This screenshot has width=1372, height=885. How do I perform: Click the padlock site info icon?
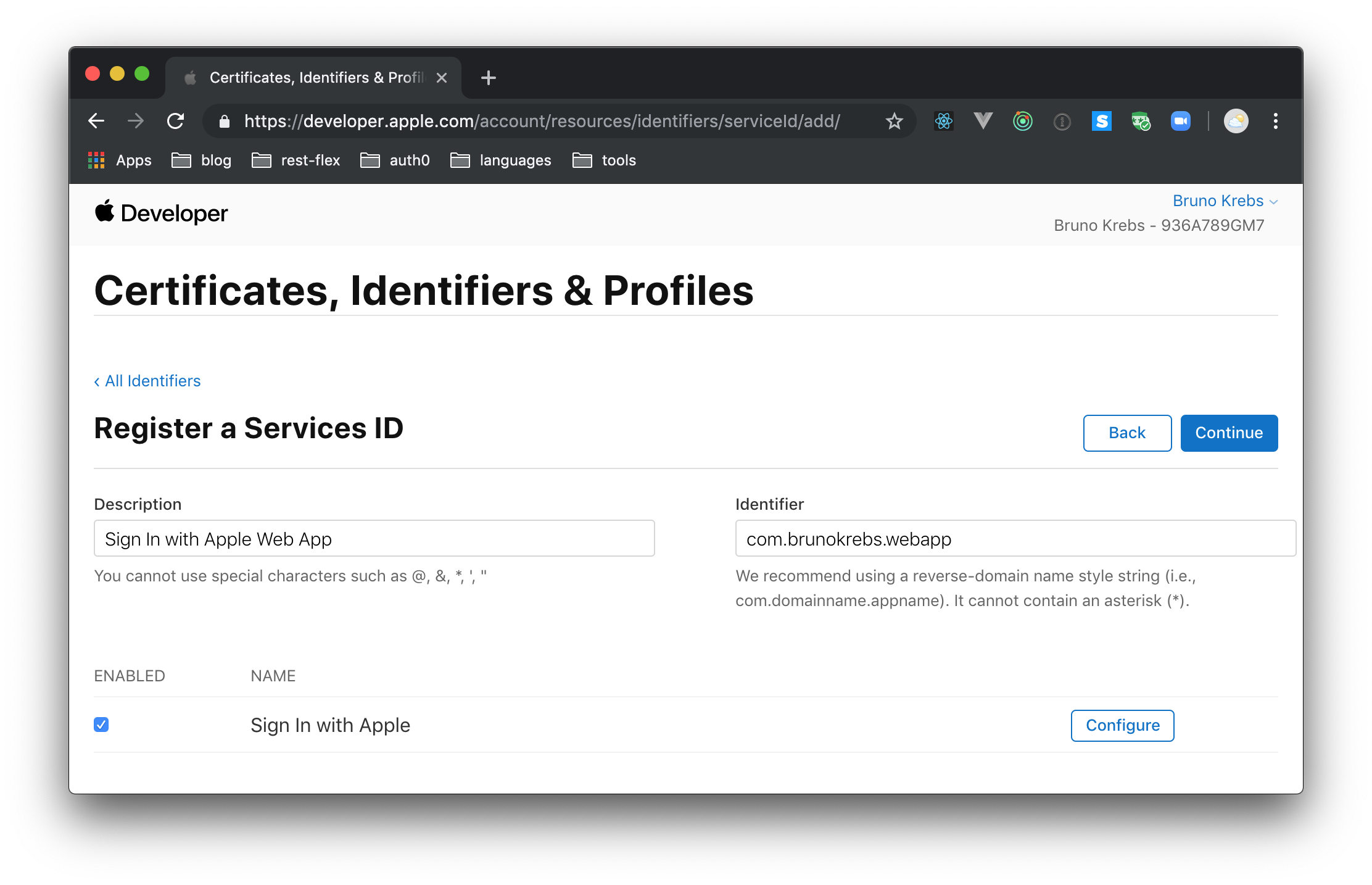click(x=225, y=122)
